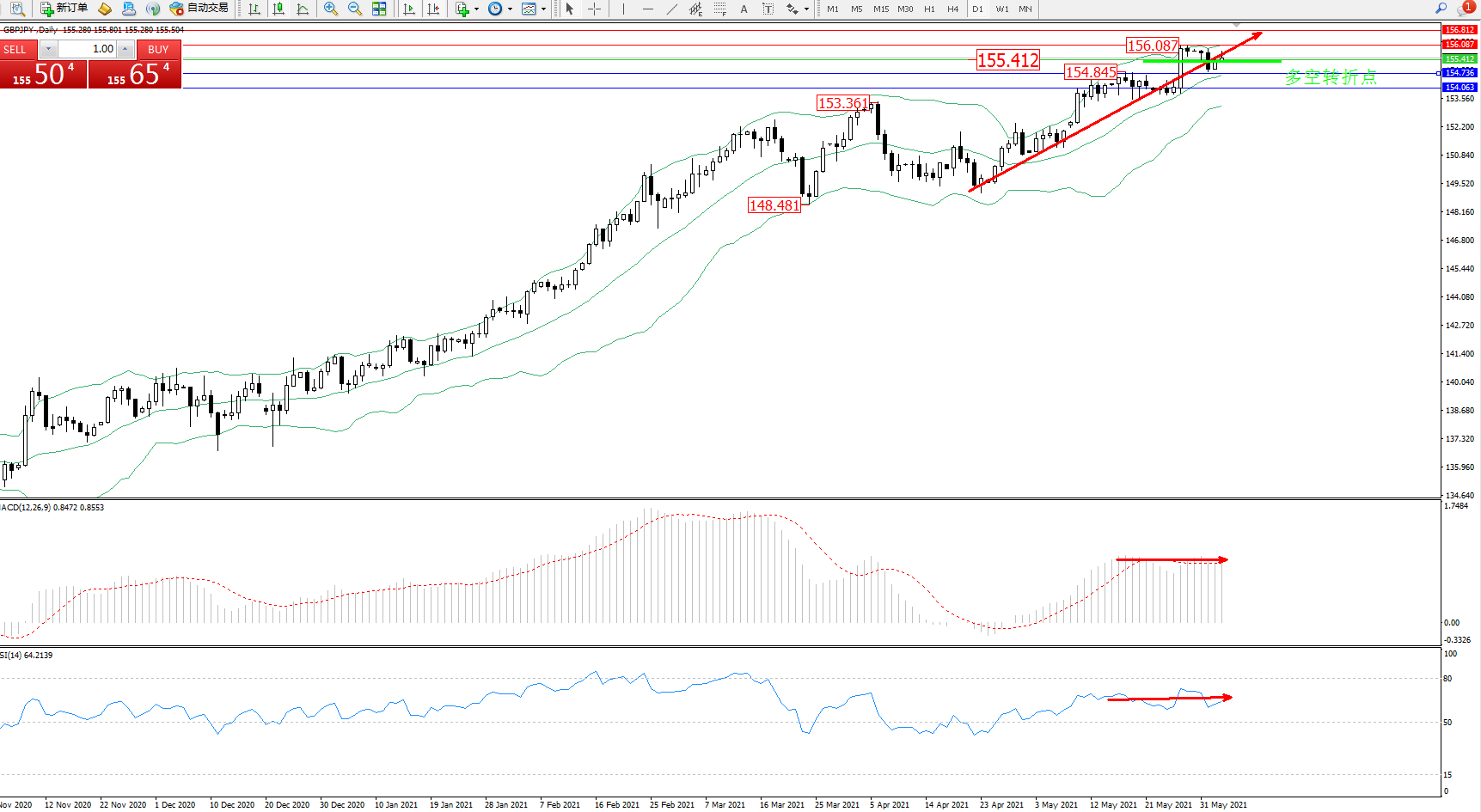Open the indicators list dropdown arrow
This screenshot has width=1481, height=812.
tap(476, 9)
